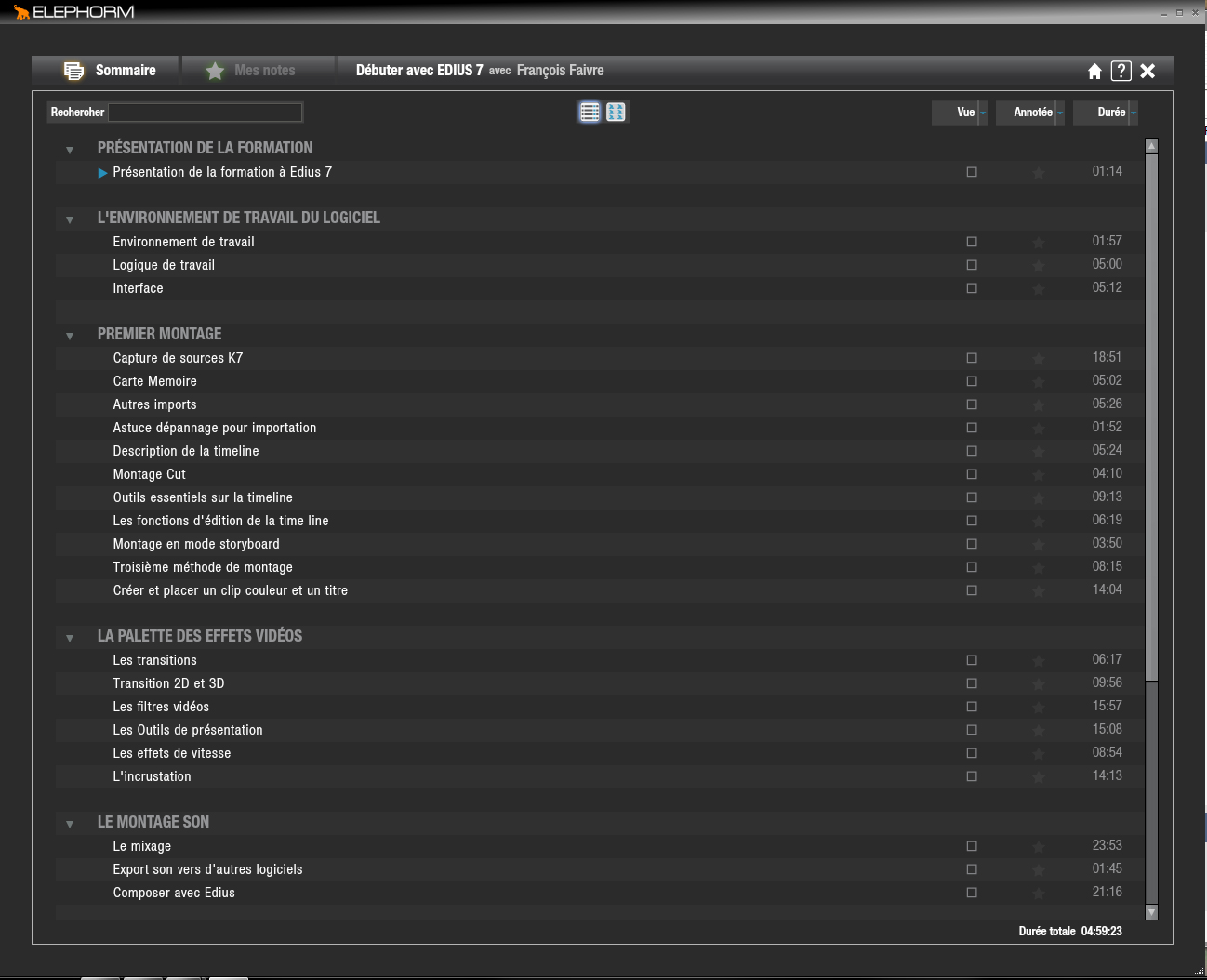Close the training panel with X icon
Image resolution: width=1207 pixels, height=980 pixels.
click(1147, 71)
